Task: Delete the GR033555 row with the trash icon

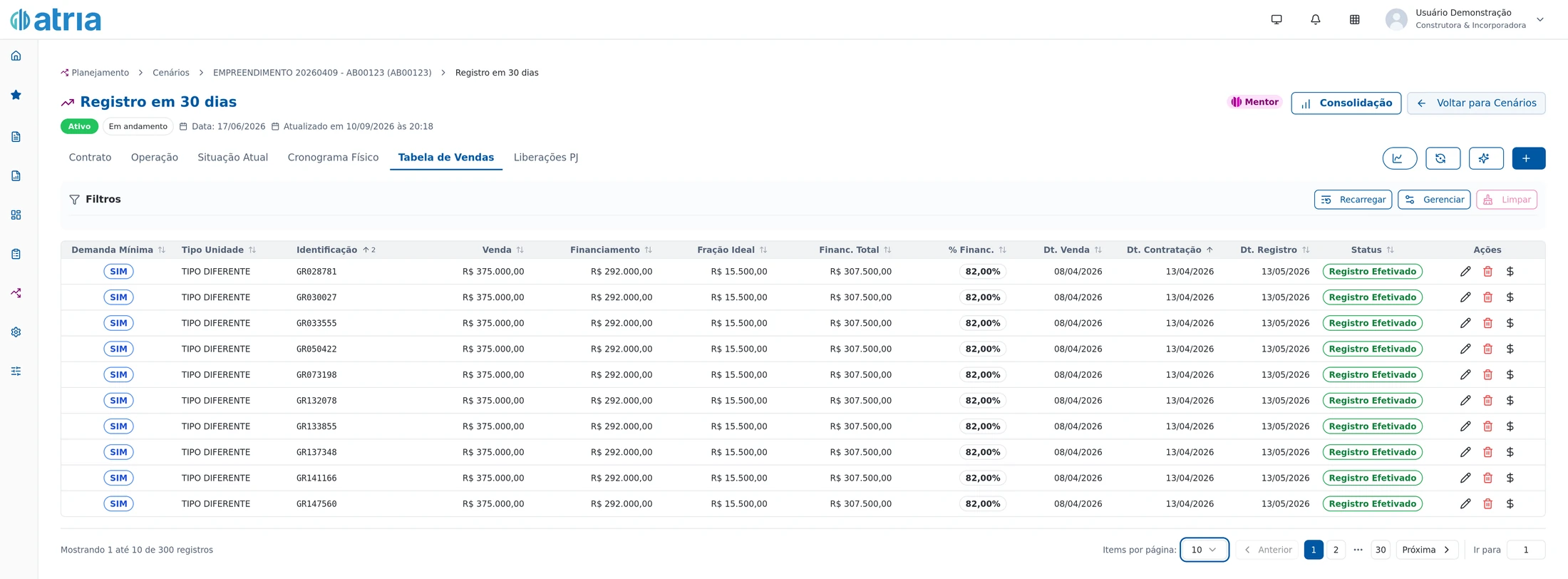Action: click(1488, 323)
